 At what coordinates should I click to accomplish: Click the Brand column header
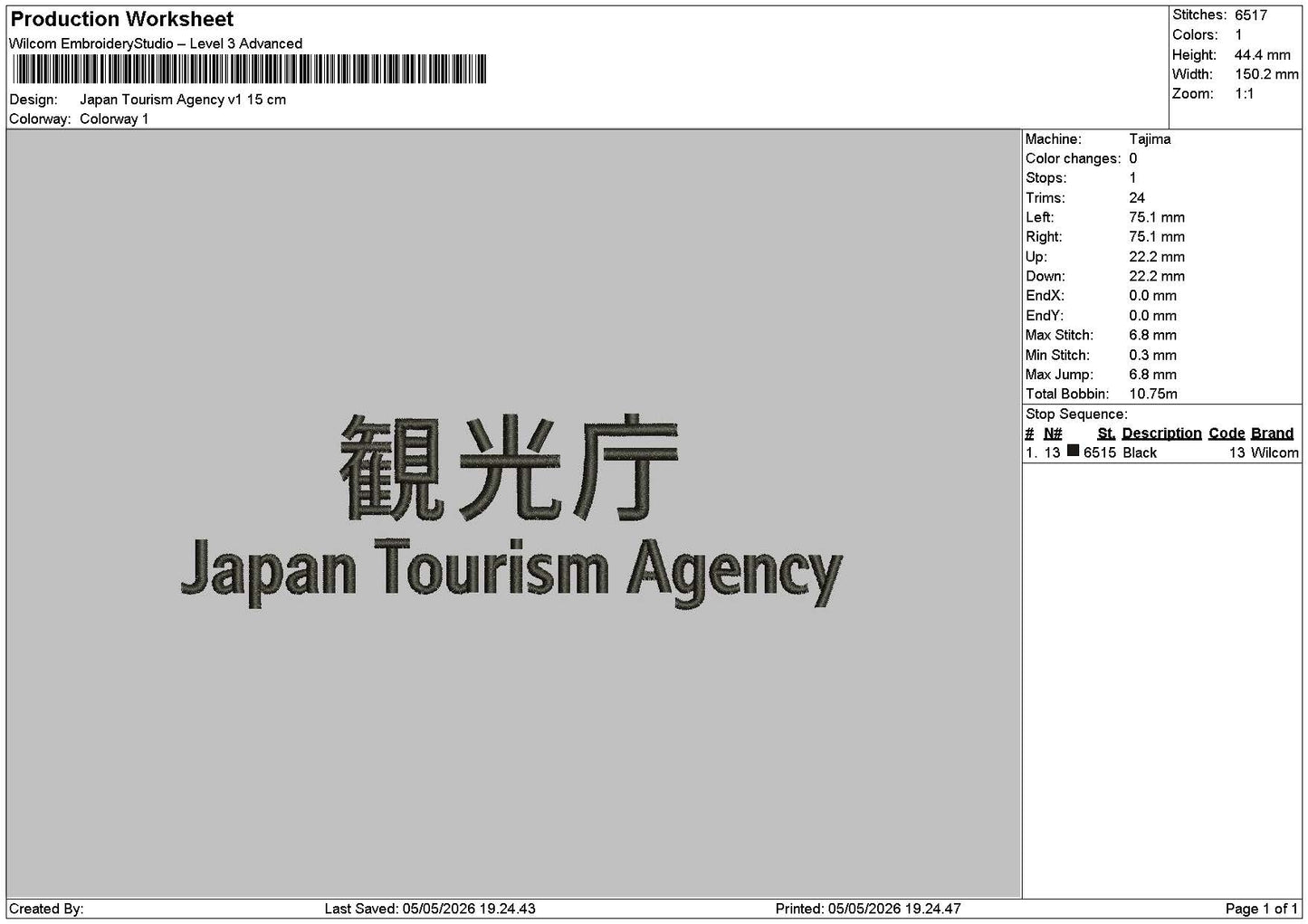click(x=1272, y=433)
